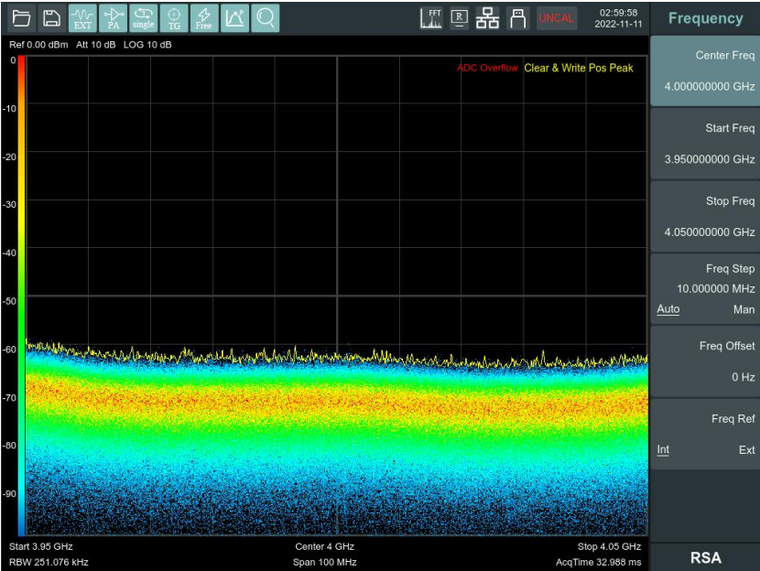Image resolution: width=760 pixels, height=571 pixels.
Task: Click the R remote status icon
Action: (459, 18)
